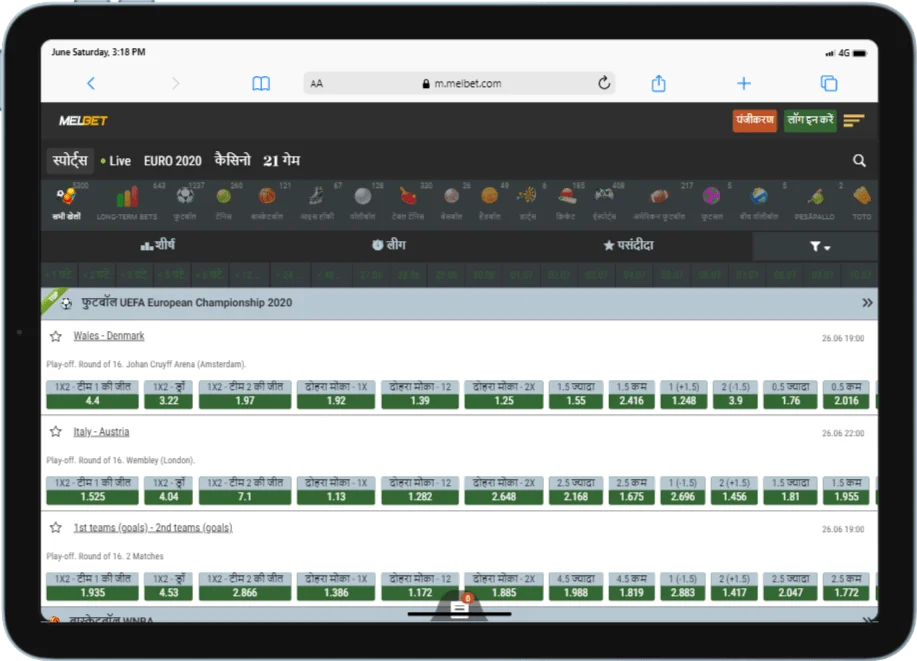Select the 27.06 date filter chip
Screen dimensions: 917x661
[371, 274]
